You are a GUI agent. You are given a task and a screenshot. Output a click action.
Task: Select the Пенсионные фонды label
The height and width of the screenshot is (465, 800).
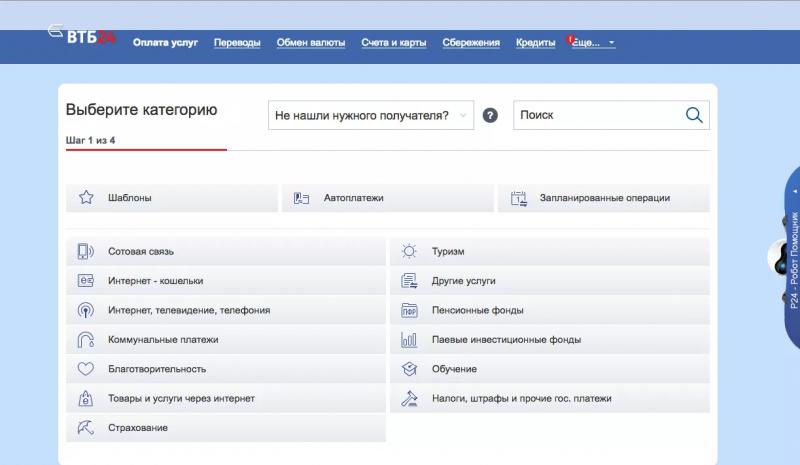[x=478, y=310]
